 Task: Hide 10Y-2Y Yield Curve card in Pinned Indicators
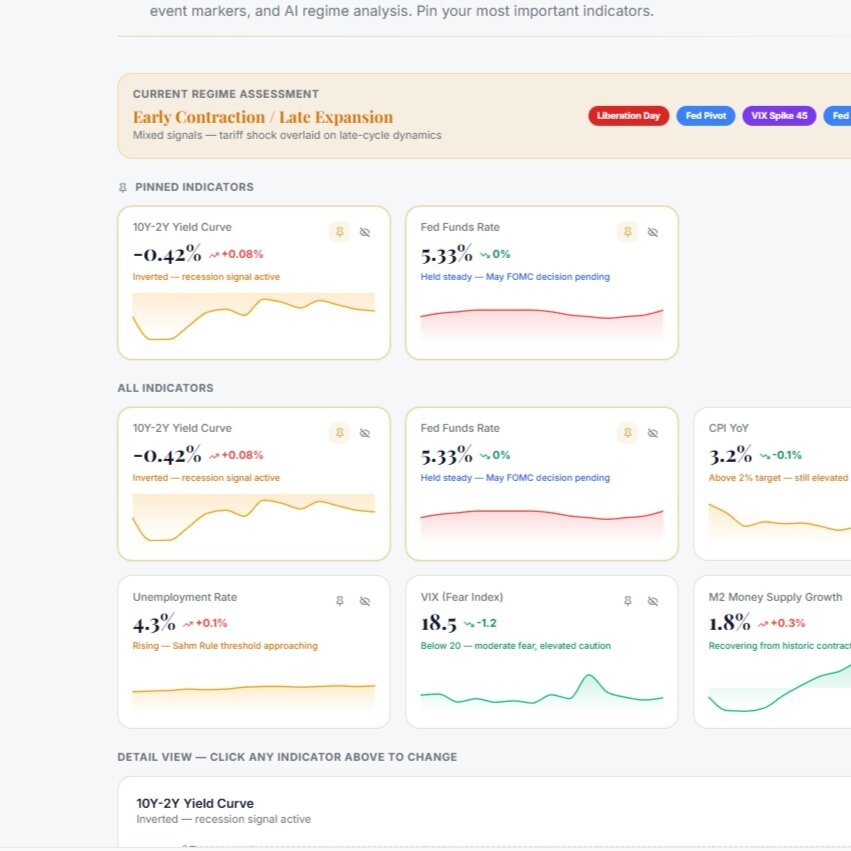pyautogui.click(x=365, y=232)
